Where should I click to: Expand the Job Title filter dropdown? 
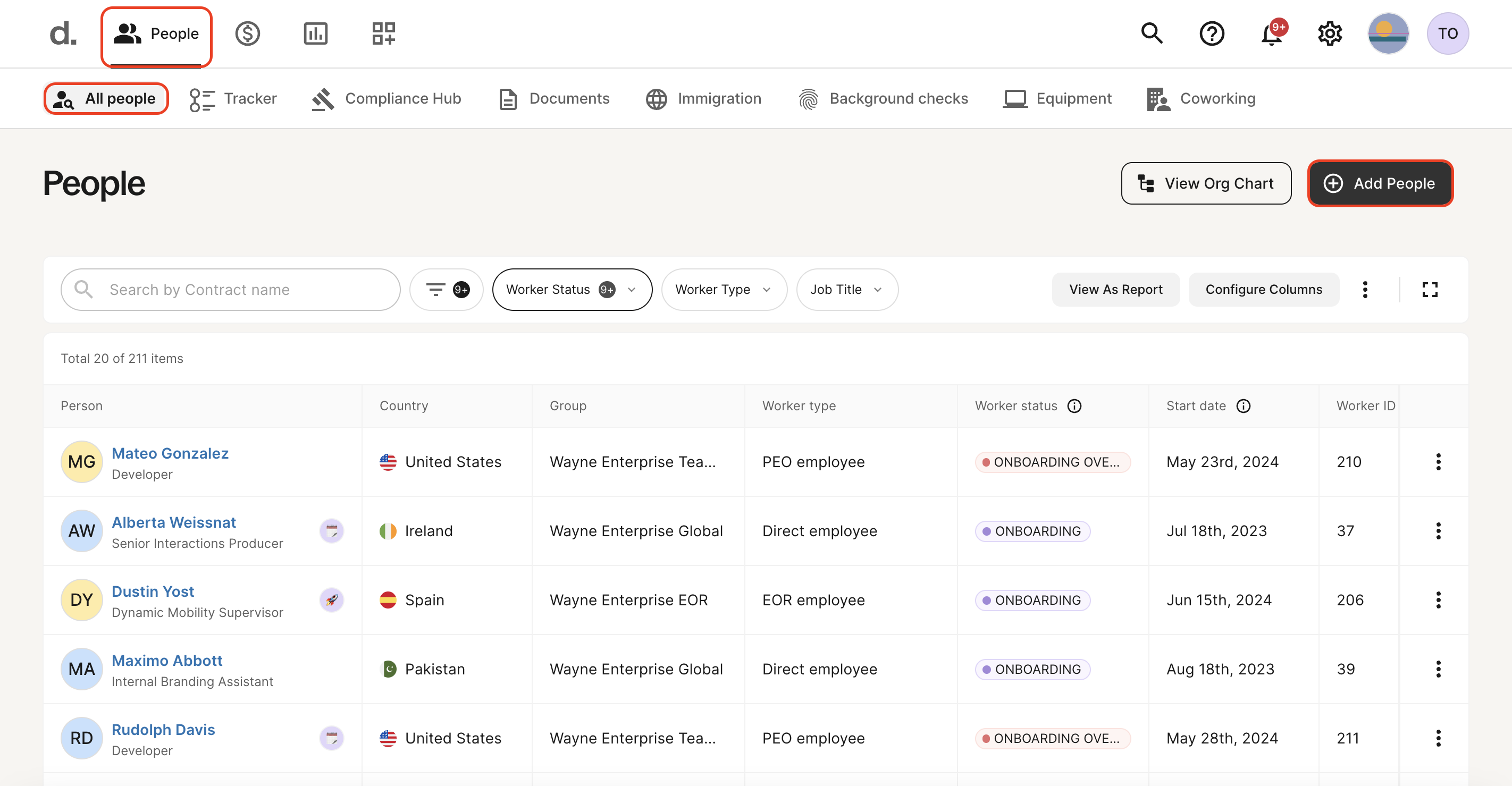847,290
